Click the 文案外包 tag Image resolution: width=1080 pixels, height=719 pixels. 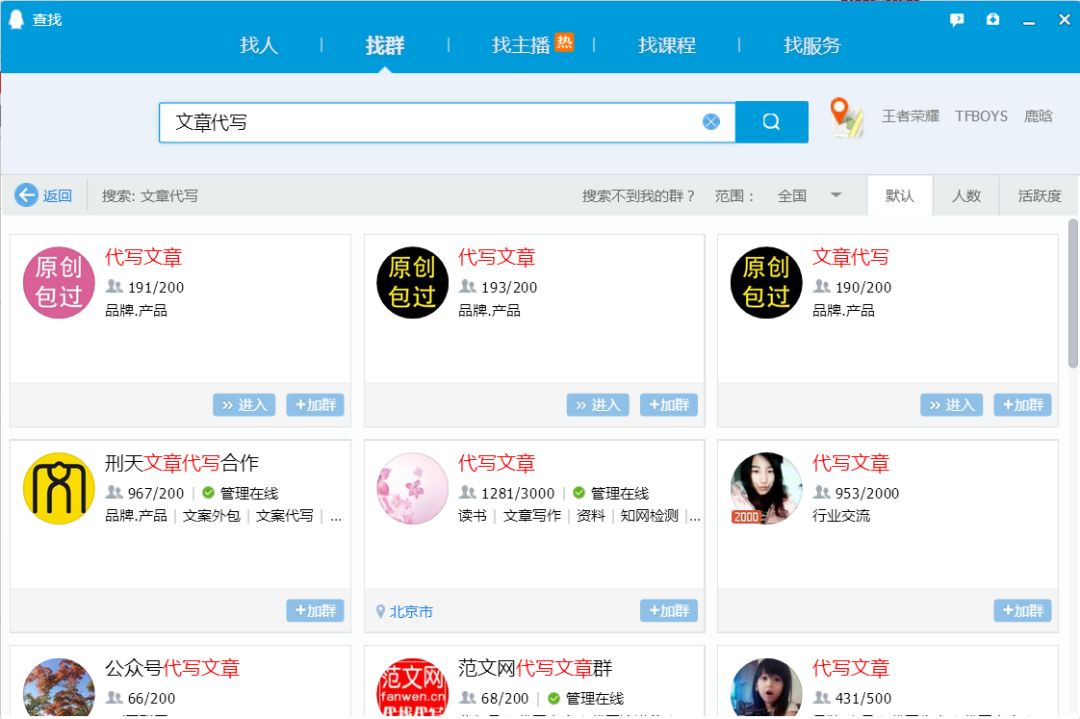coord(211,516)
